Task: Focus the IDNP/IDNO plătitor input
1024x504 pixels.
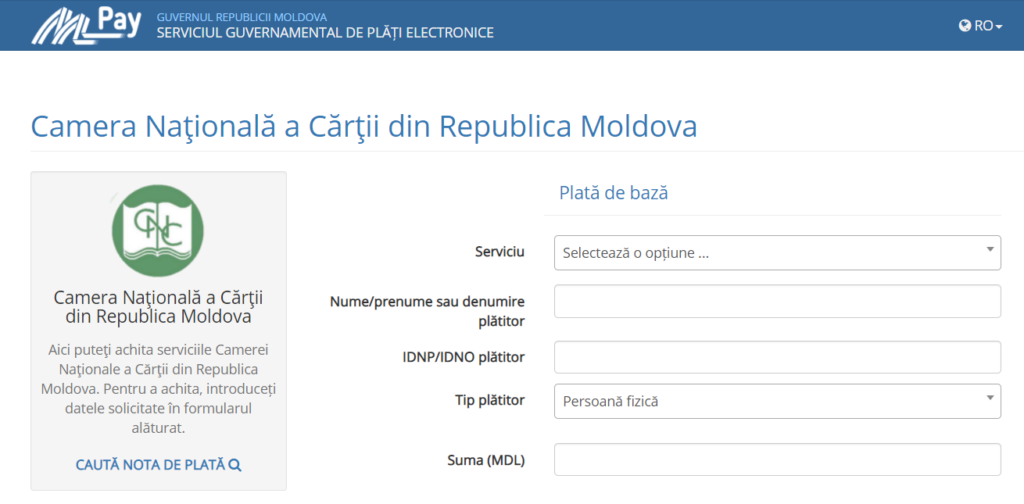Action: point(777,357)
